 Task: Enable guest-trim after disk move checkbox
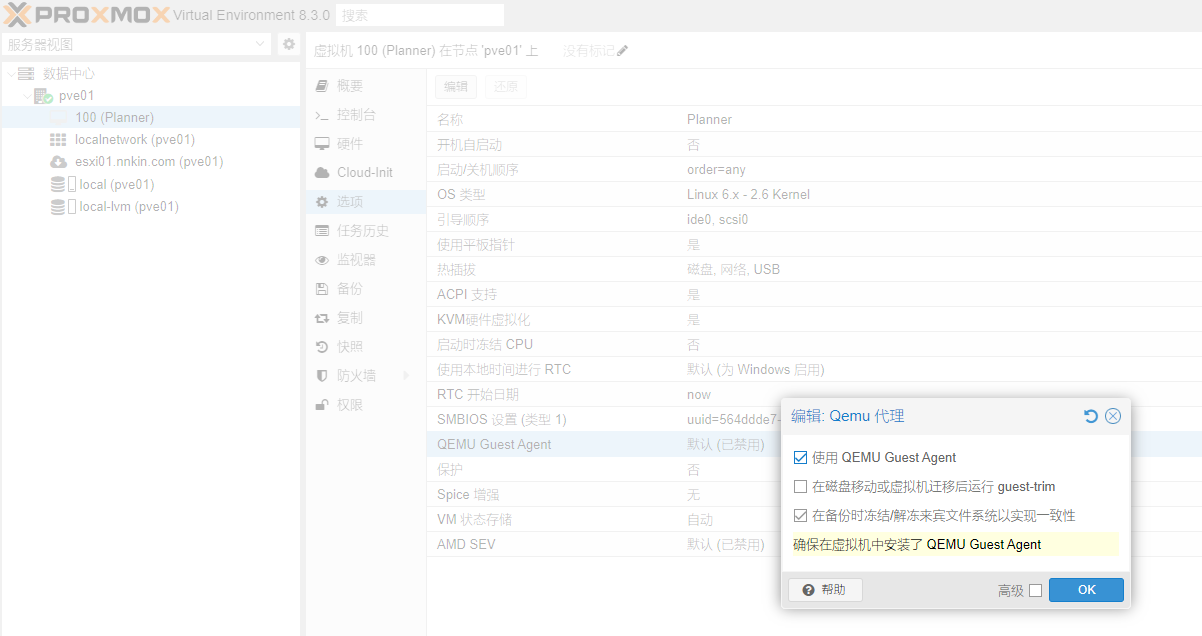coord(800,487)
